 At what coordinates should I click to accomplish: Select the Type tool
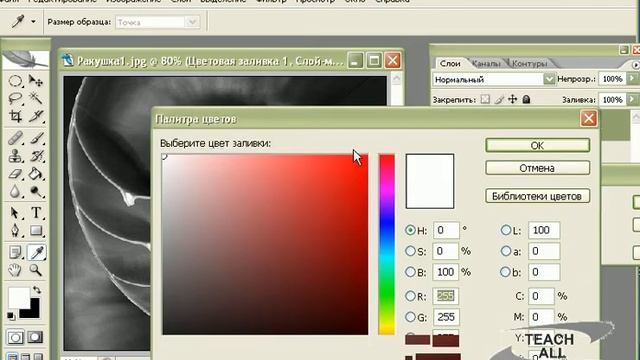click(x=36, y=213)
